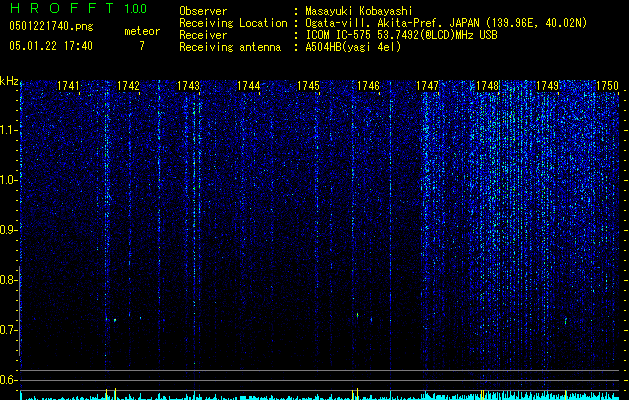
Task: Click the meteor count value 7
Action: [x=142, y=46]
